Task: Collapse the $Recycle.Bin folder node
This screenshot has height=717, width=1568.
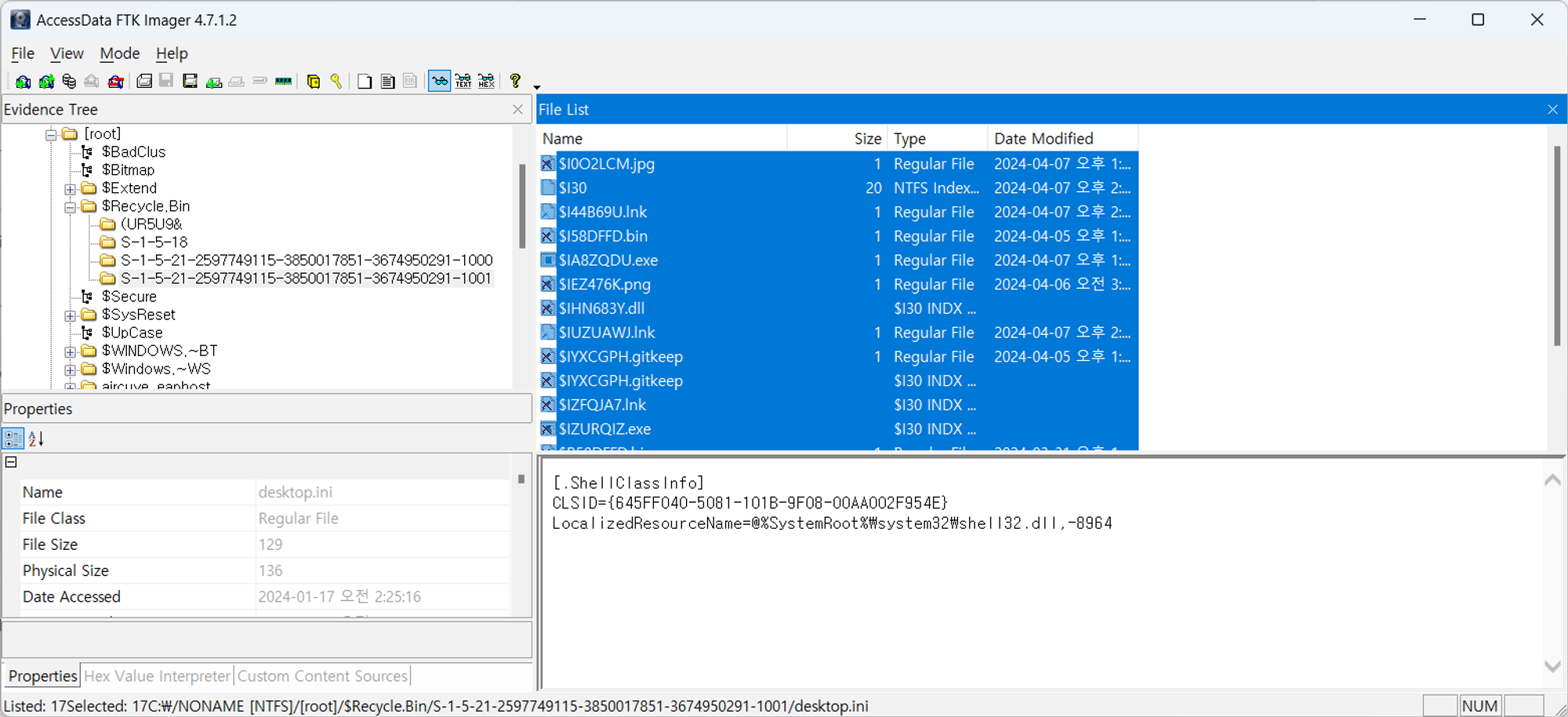Action: [x=70, y=207]
